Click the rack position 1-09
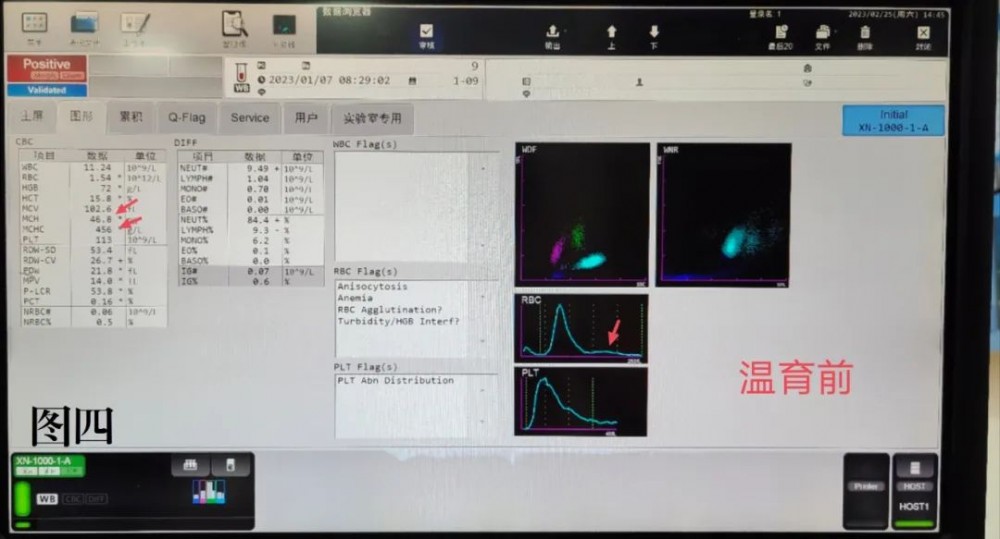The height and width of the screenshot is (539, 1000). [x=466, y=81]
